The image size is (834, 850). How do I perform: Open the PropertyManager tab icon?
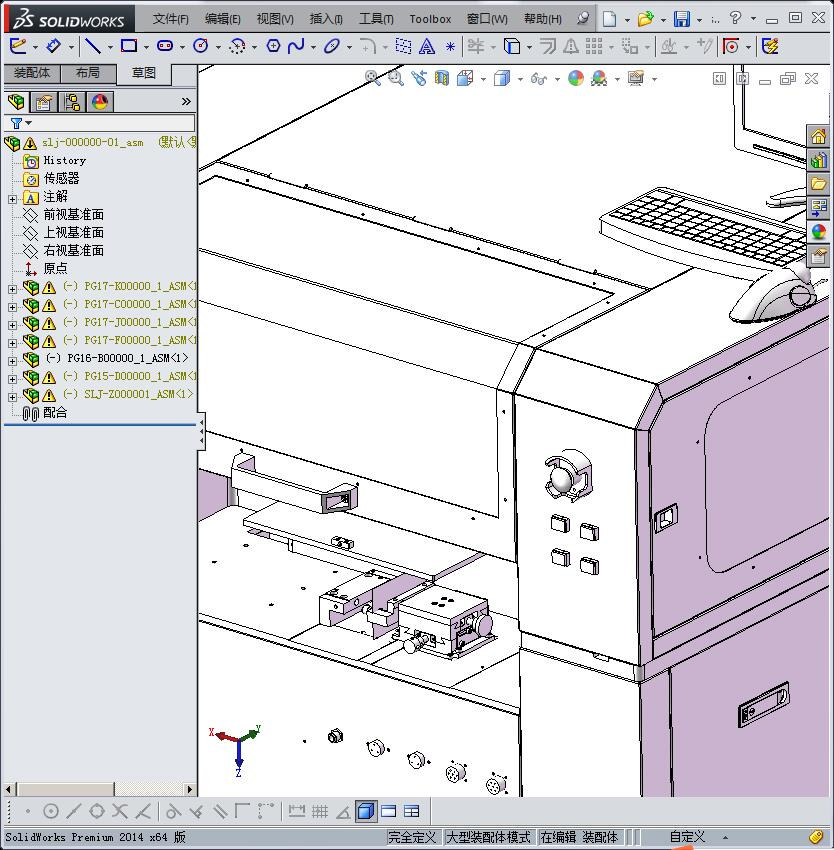tap(44, 102)
